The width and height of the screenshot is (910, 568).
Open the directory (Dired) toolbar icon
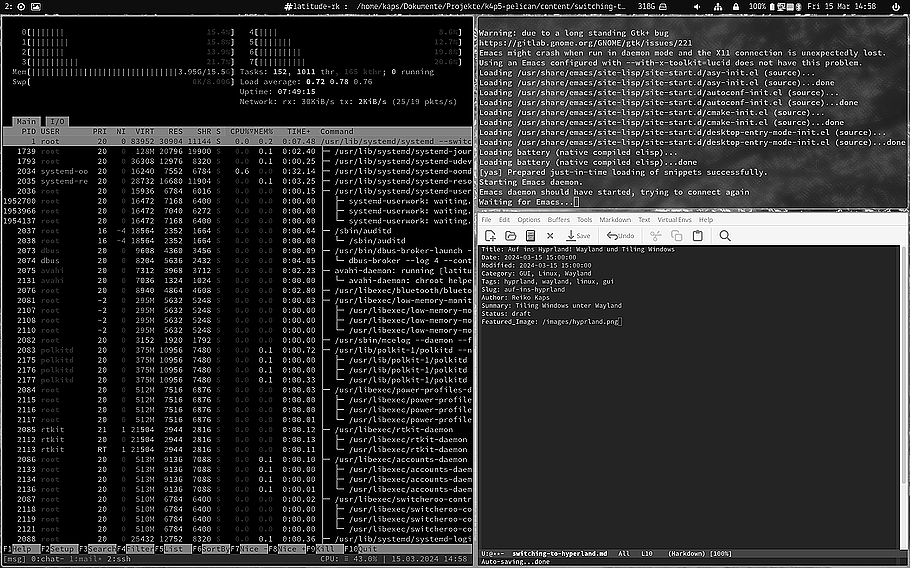[531, 235]
